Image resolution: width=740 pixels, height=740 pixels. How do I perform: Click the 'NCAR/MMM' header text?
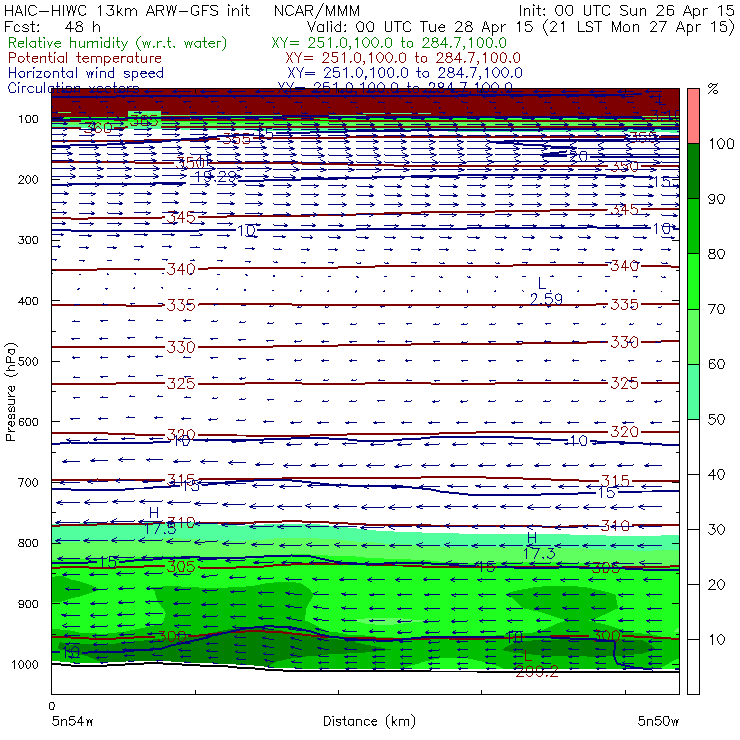click(317, 11)
